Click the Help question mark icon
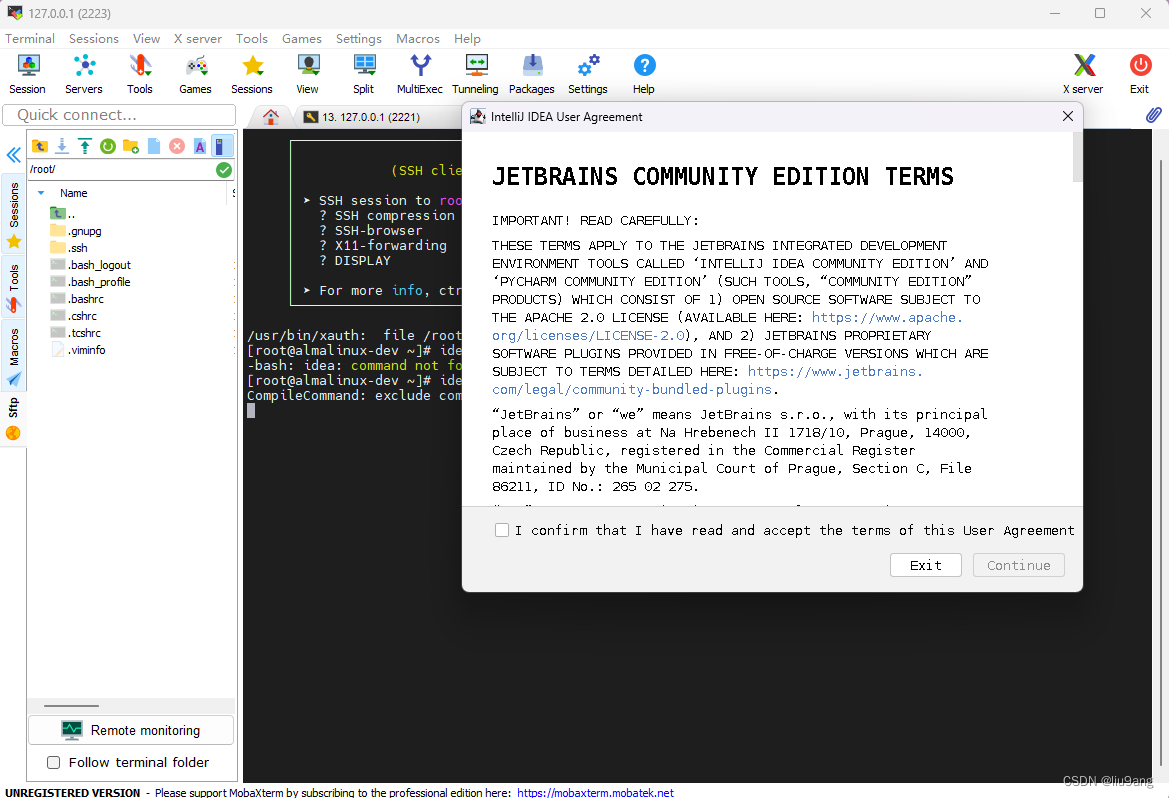Image resolution: width=1169 pixels, height=798 pixels. (x=644, y=74)
